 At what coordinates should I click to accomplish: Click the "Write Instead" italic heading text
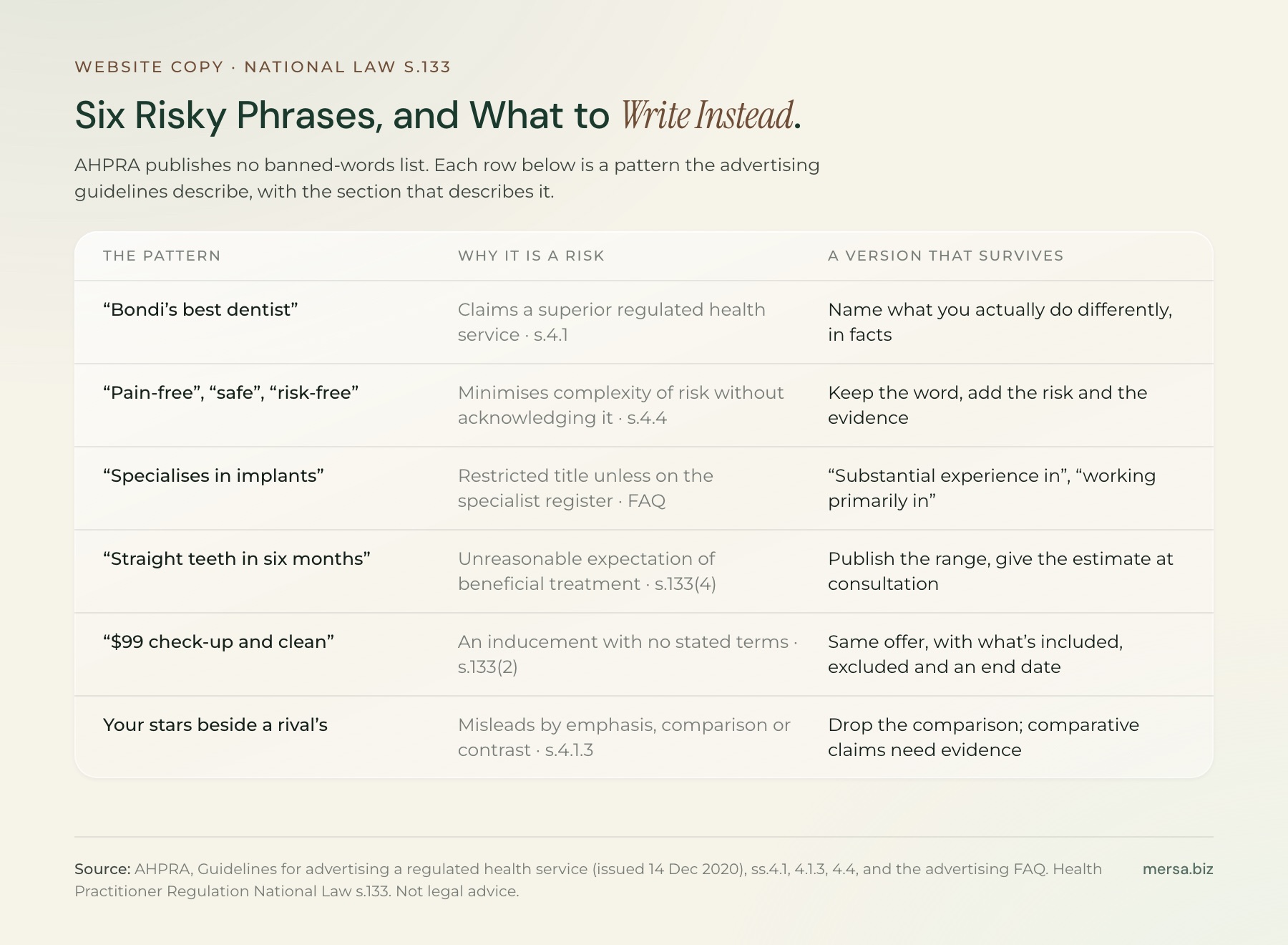[x=707, y=115]
